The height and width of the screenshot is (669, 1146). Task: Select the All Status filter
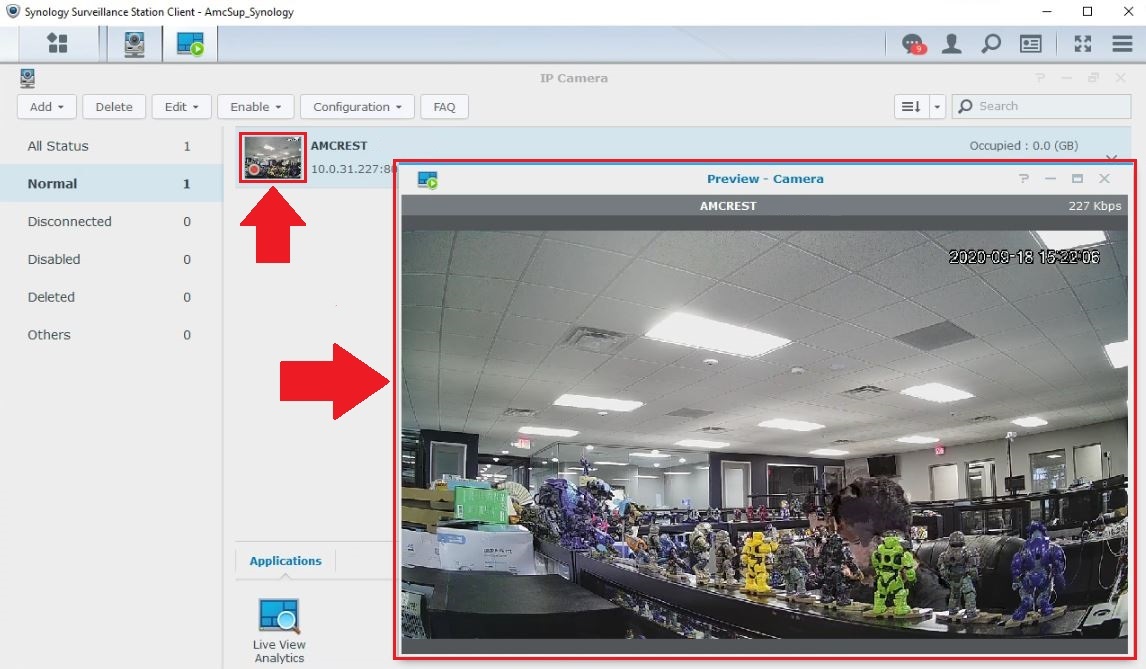111,146
